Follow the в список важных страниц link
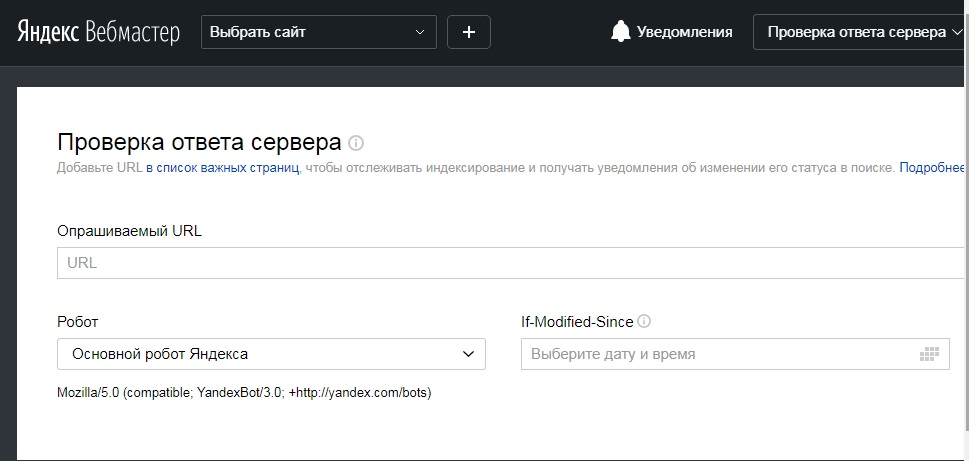969x461 pixels. 223,167
